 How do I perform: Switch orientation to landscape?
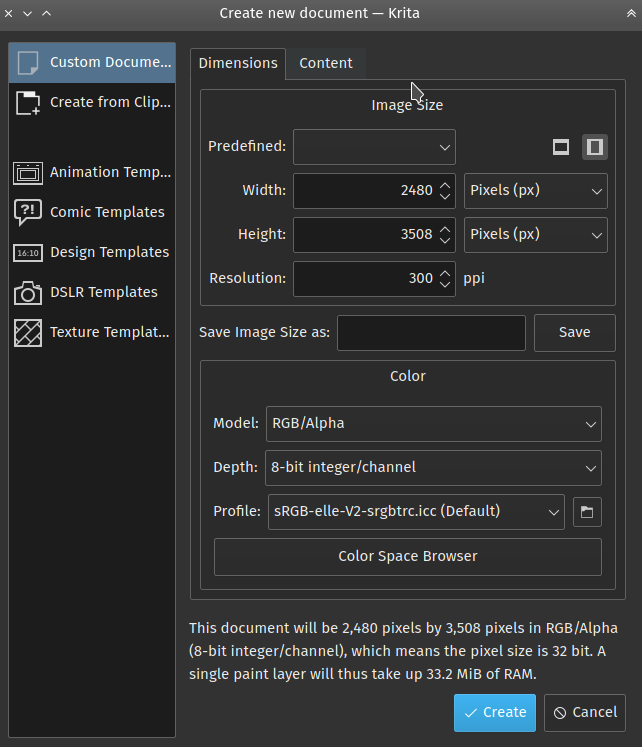coord(561,147)
